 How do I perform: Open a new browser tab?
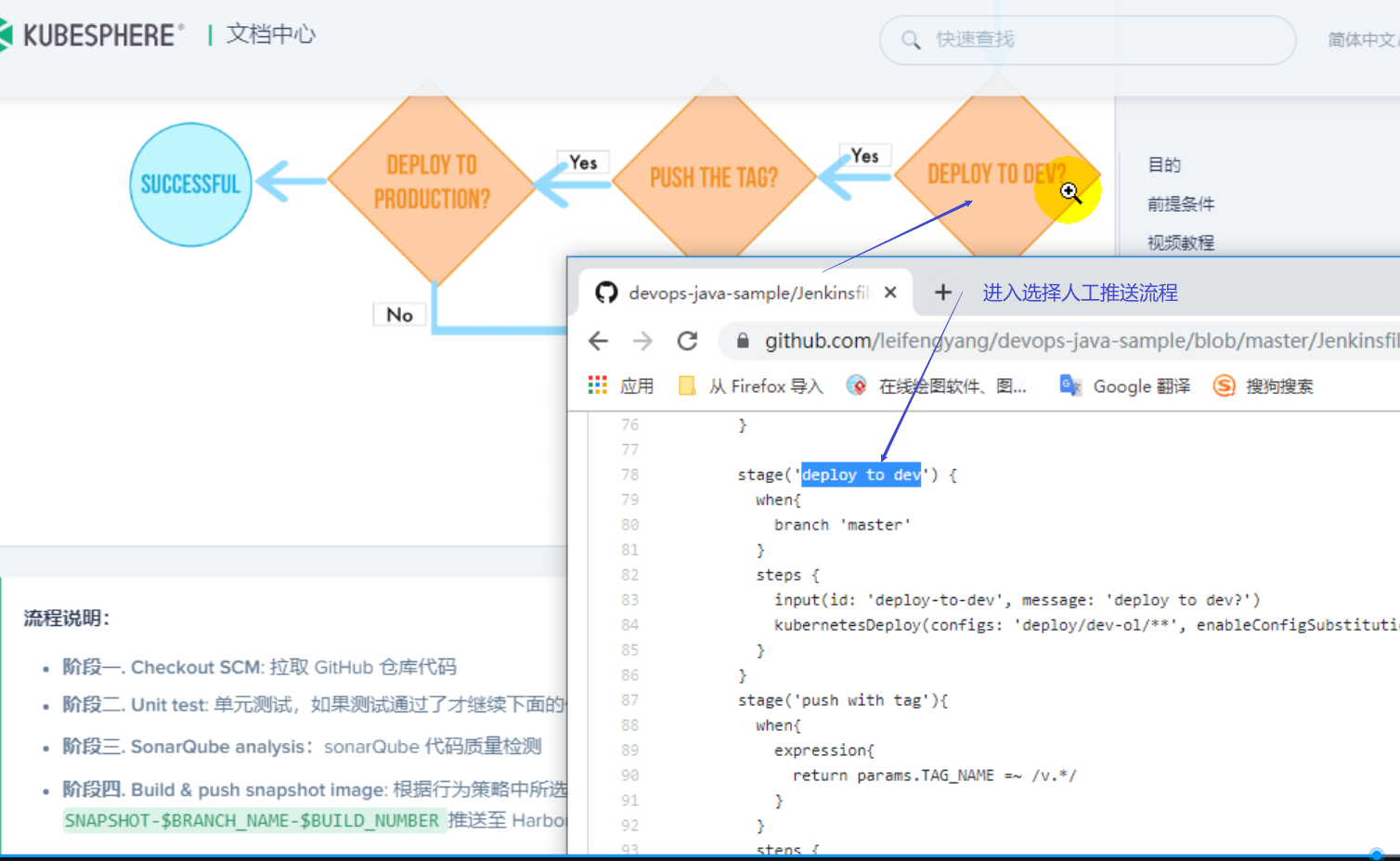pyautogui.click(x=943, y=293)
